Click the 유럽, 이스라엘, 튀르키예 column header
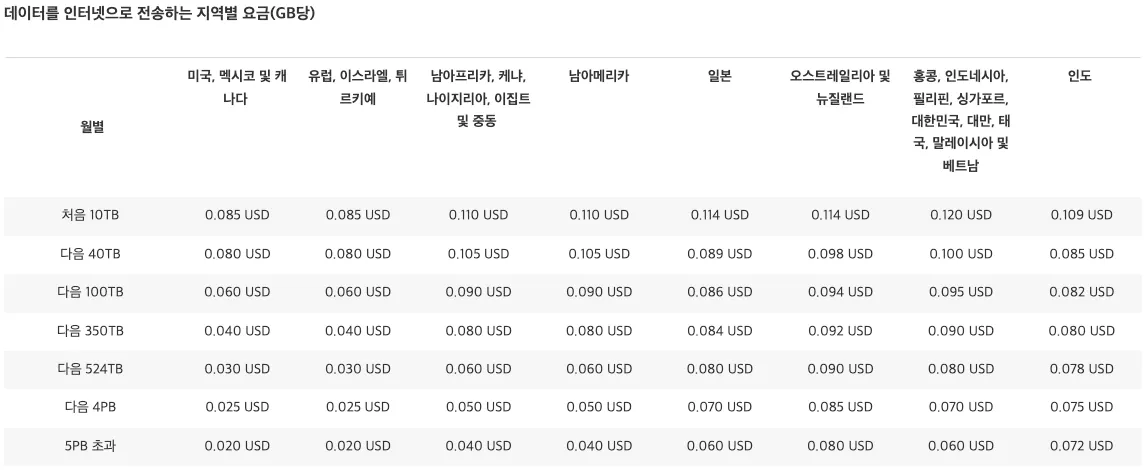The image size is (1145, 470). pos(357,87)
